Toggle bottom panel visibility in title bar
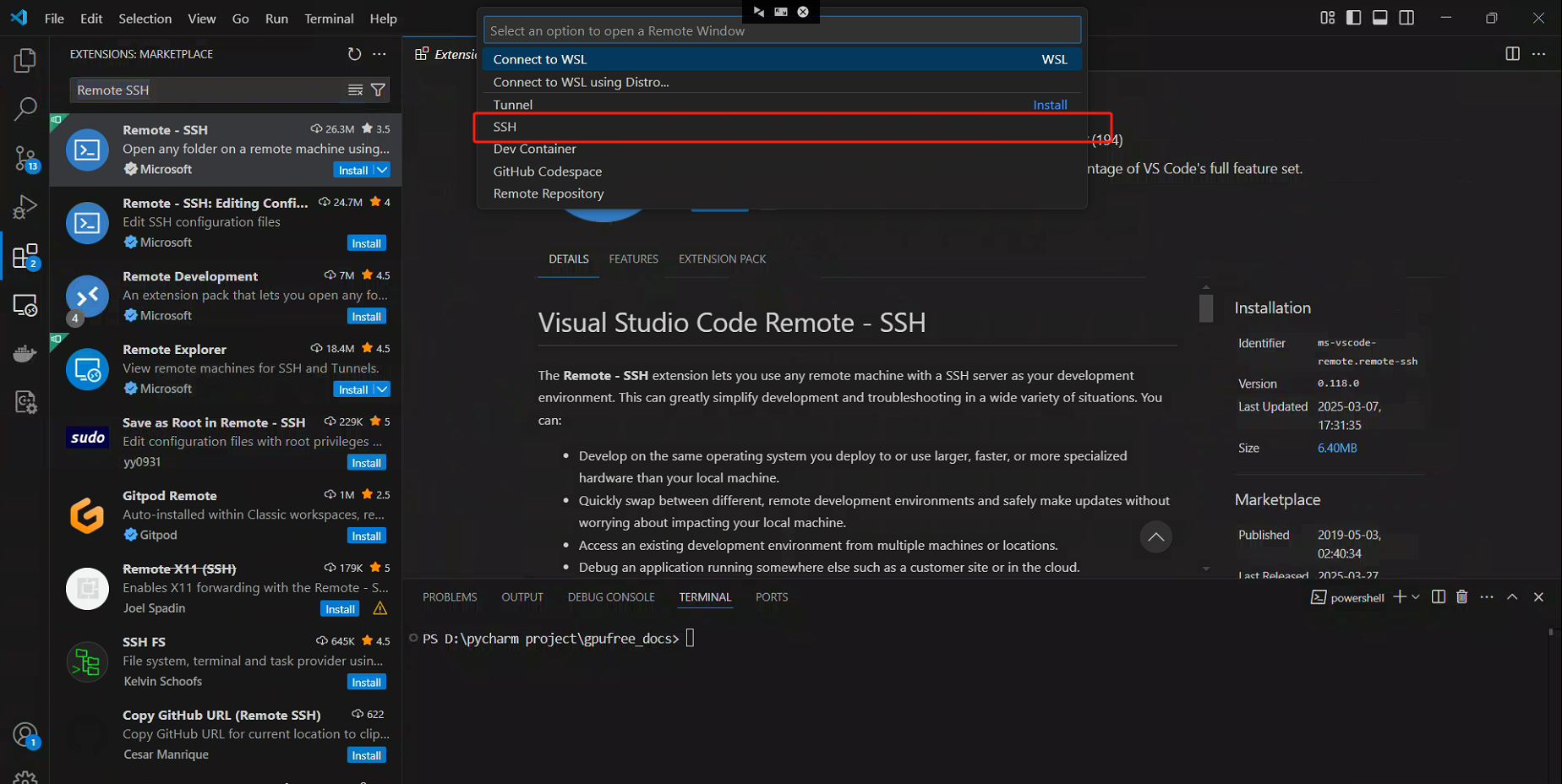This screenshot has height=784, width=1562. click(x=1380, y=18)
